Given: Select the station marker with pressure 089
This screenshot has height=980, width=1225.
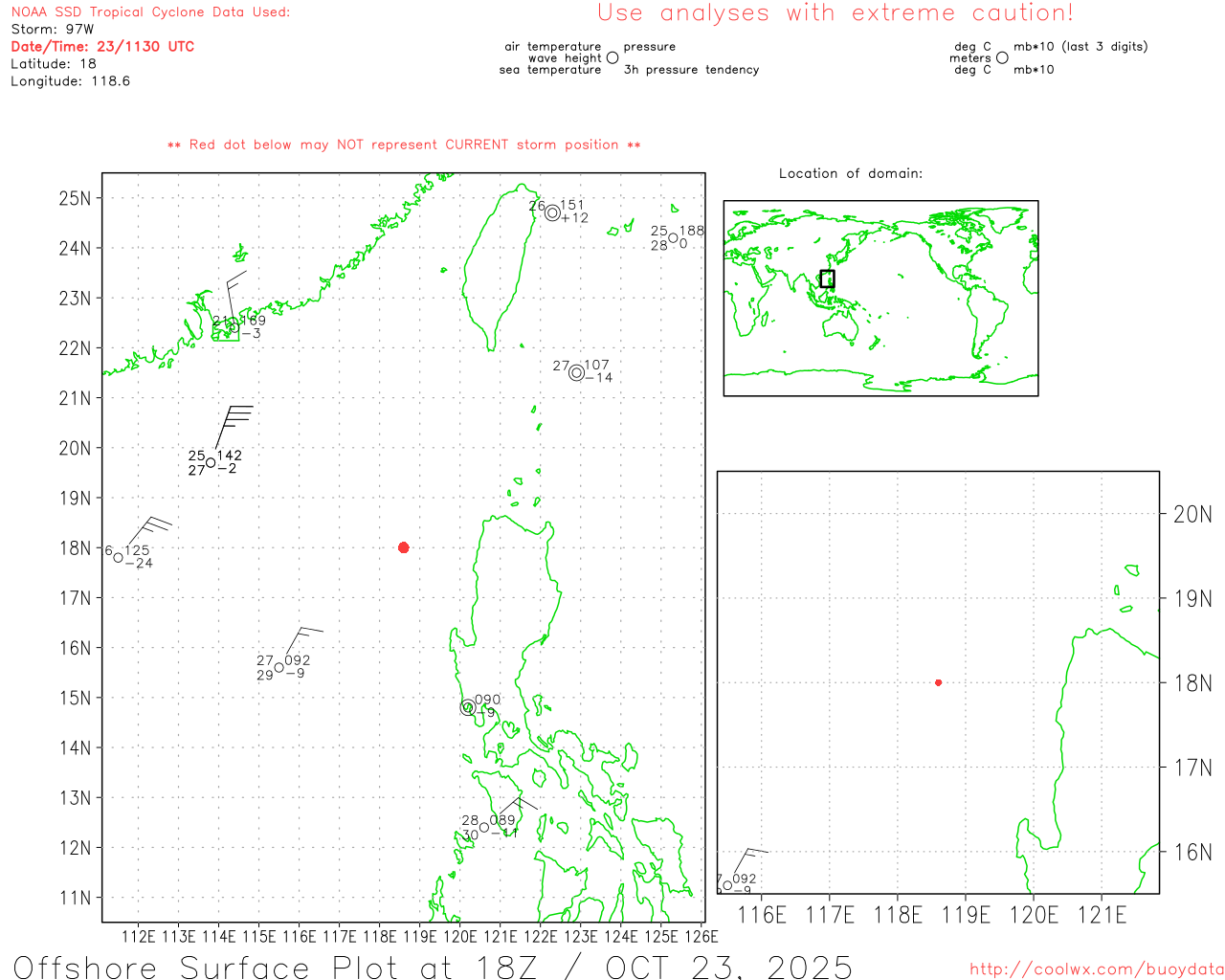Looking at the screenshot, I should (484, 828).
